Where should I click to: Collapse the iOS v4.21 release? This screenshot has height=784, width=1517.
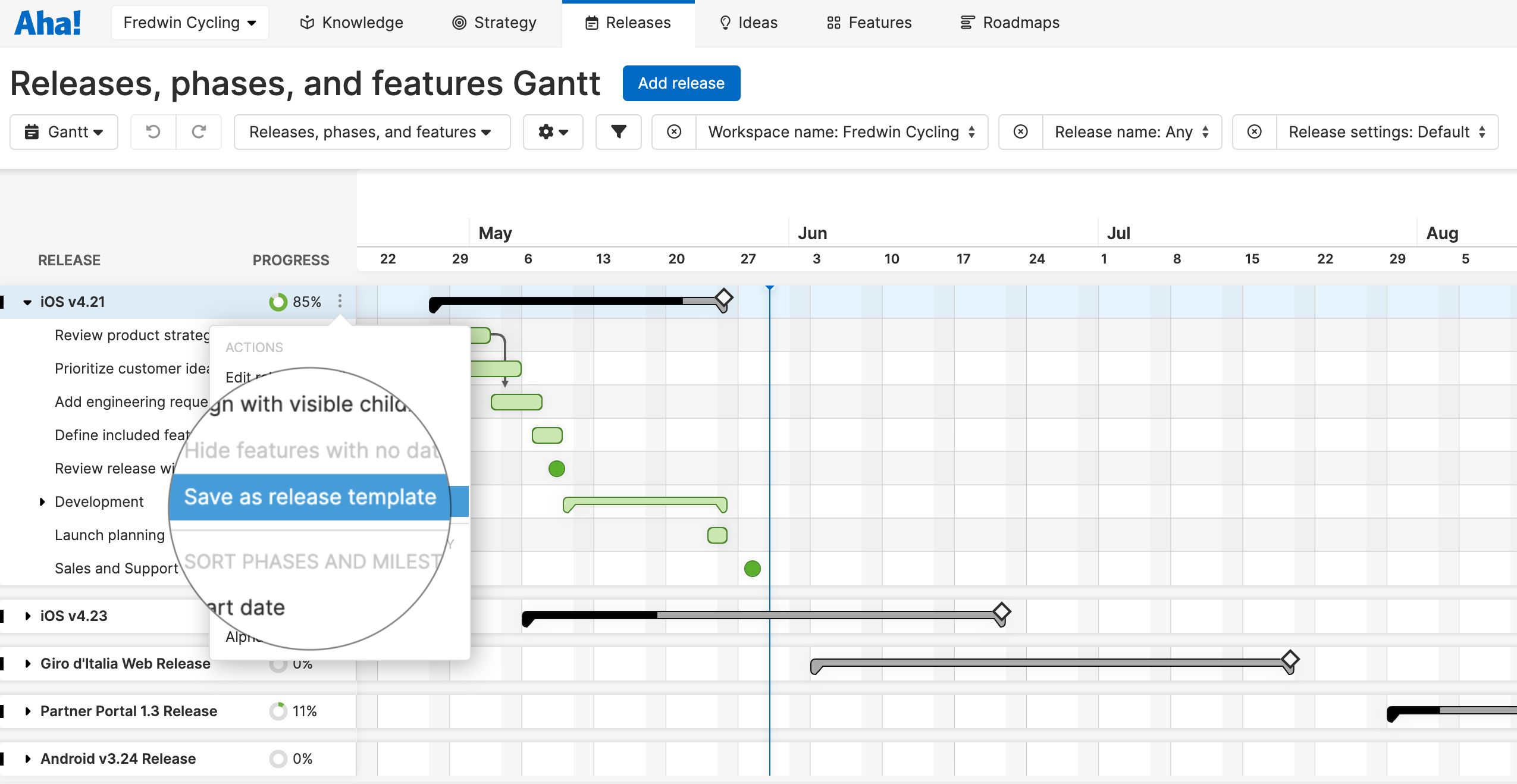click(27, 302)
